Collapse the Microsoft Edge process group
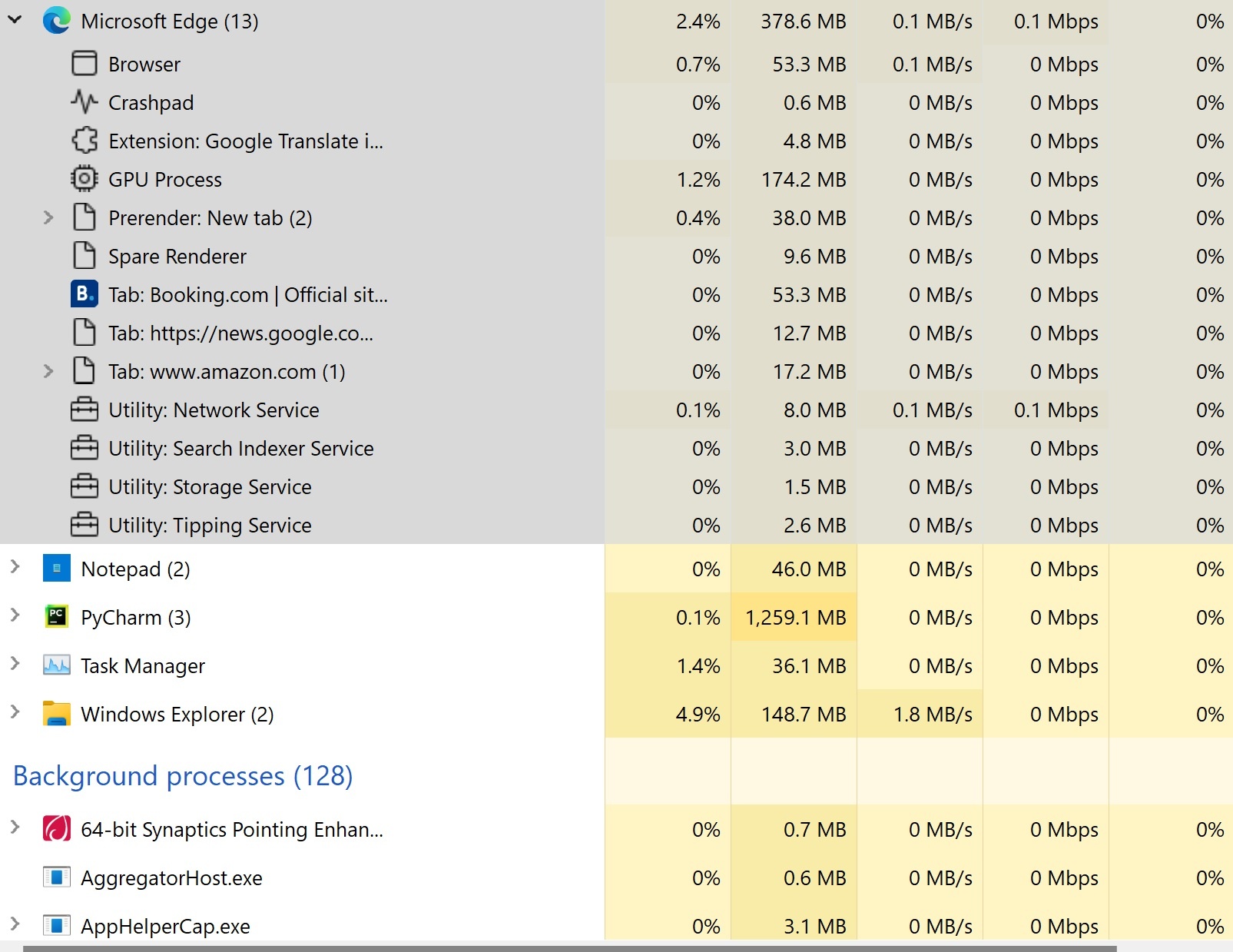 [15, 20]
